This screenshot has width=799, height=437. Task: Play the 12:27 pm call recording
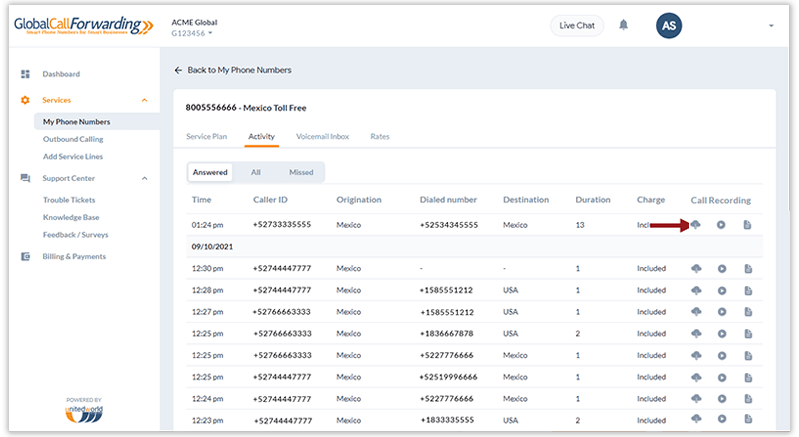click(722, 312)
